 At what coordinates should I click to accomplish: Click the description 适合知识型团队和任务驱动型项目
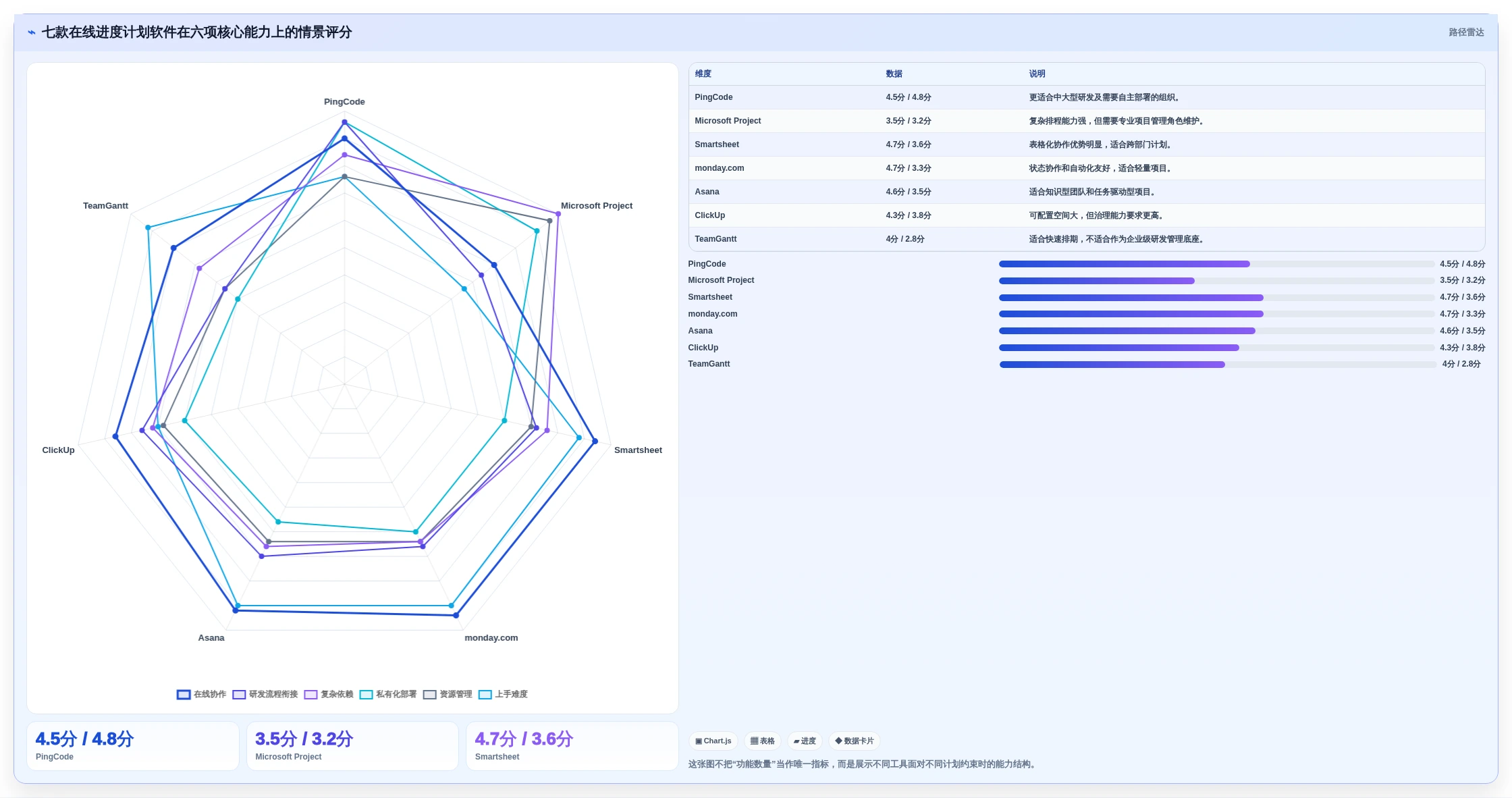click(1092, 192)
